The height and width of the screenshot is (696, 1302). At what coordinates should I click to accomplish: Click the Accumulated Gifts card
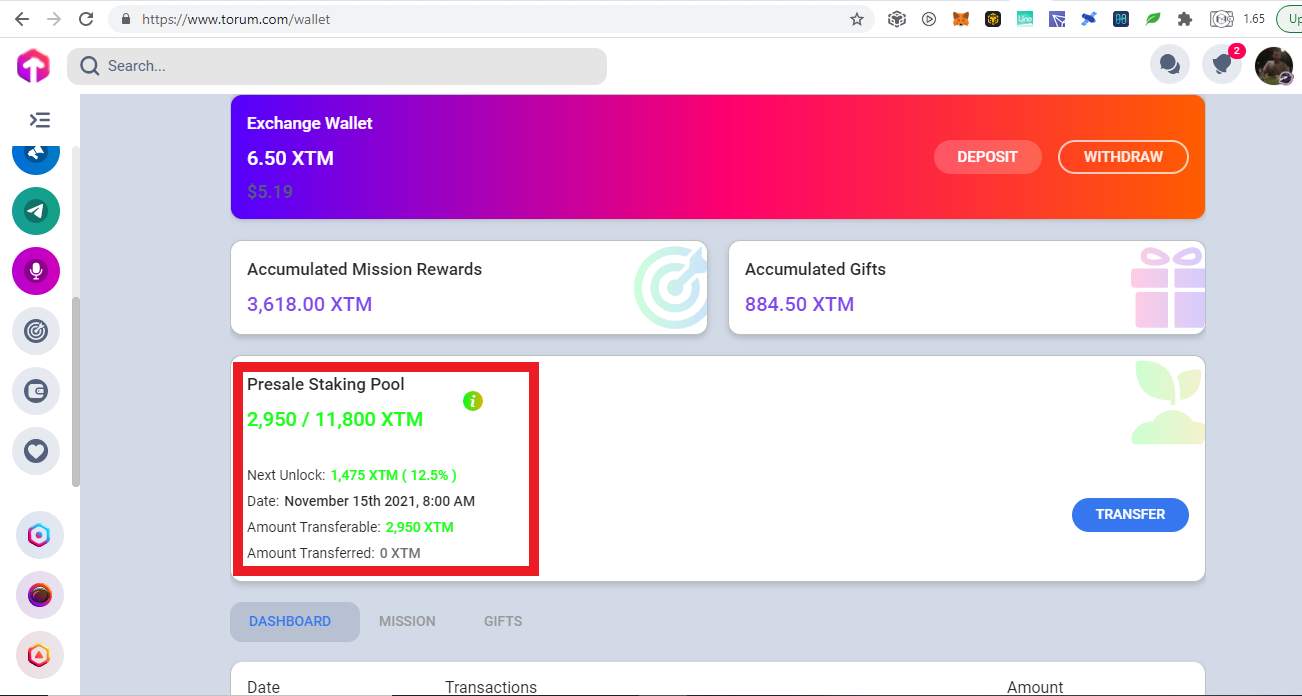point(967,287)
